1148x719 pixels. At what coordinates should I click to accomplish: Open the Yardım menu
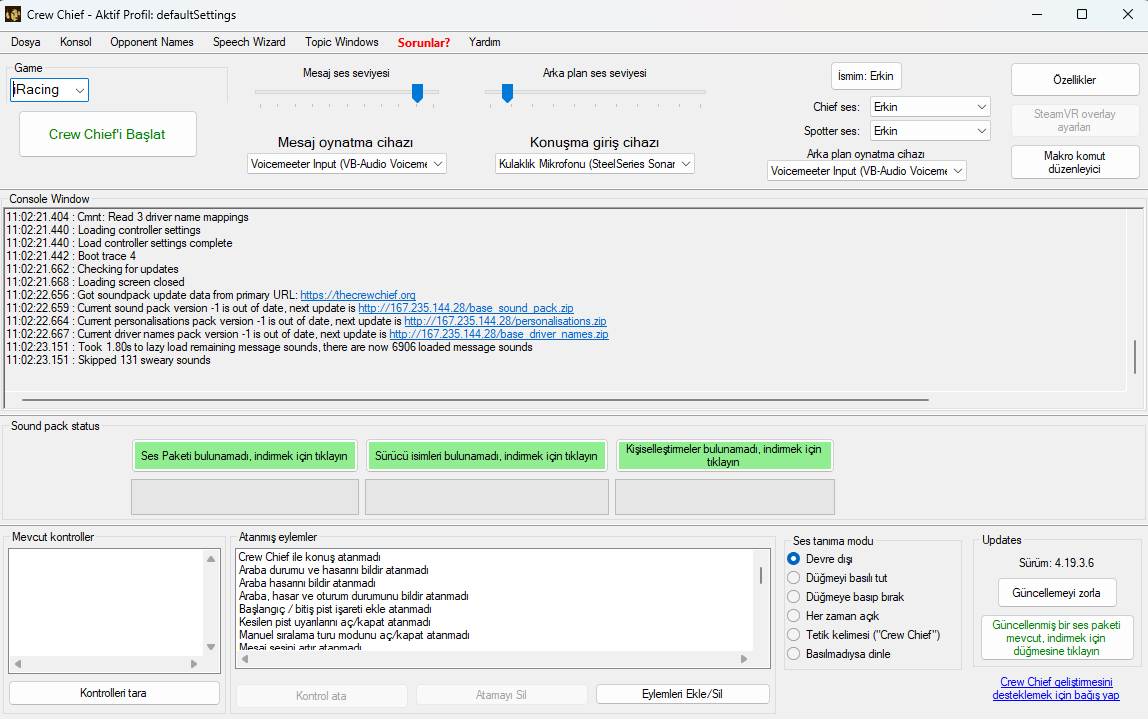(x=485, y=42)
